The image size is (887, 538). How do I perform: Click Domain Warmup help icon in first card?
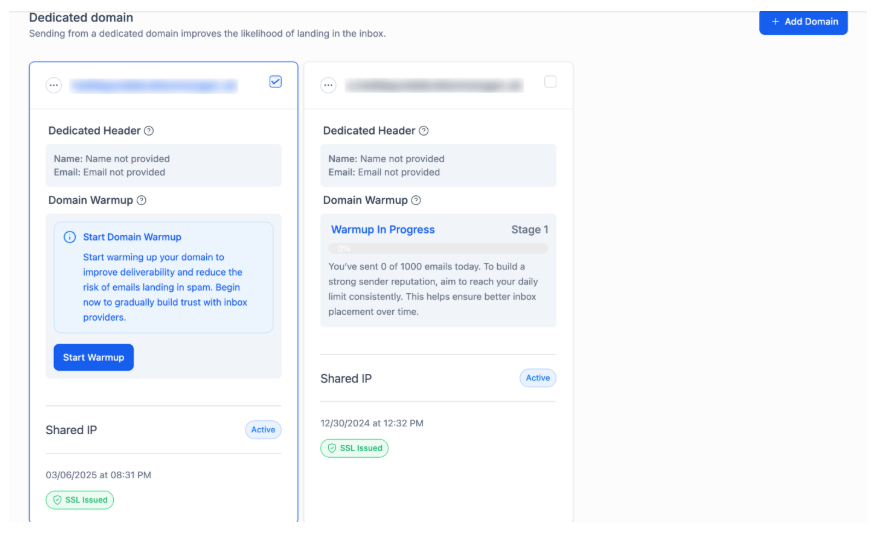[x=141, y=200]
